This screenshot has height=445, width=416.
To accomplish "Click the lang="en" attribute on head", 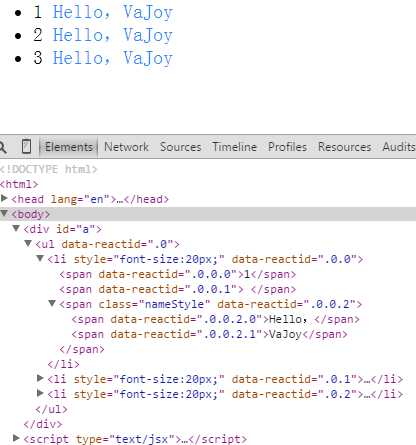I will (x=80, y=199).
